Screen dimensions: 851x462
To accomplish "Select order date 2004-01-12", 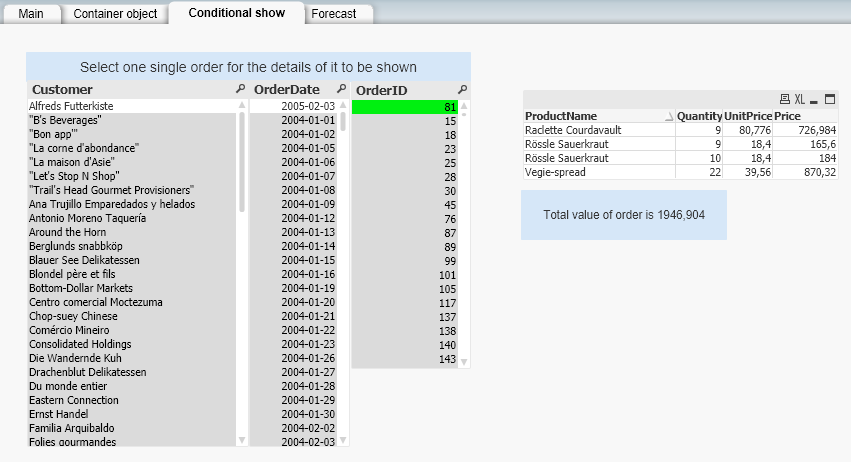I will pyautogui.click(x=308, y=218).
